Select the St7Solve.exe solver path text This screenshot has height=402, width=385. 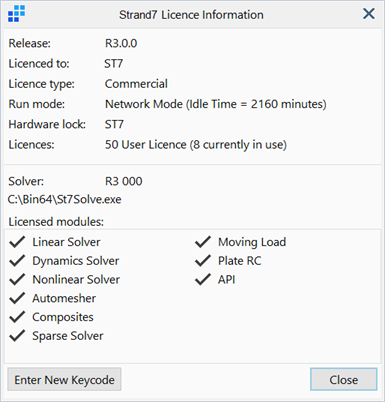pyautogui.click(x=65, y=199)
